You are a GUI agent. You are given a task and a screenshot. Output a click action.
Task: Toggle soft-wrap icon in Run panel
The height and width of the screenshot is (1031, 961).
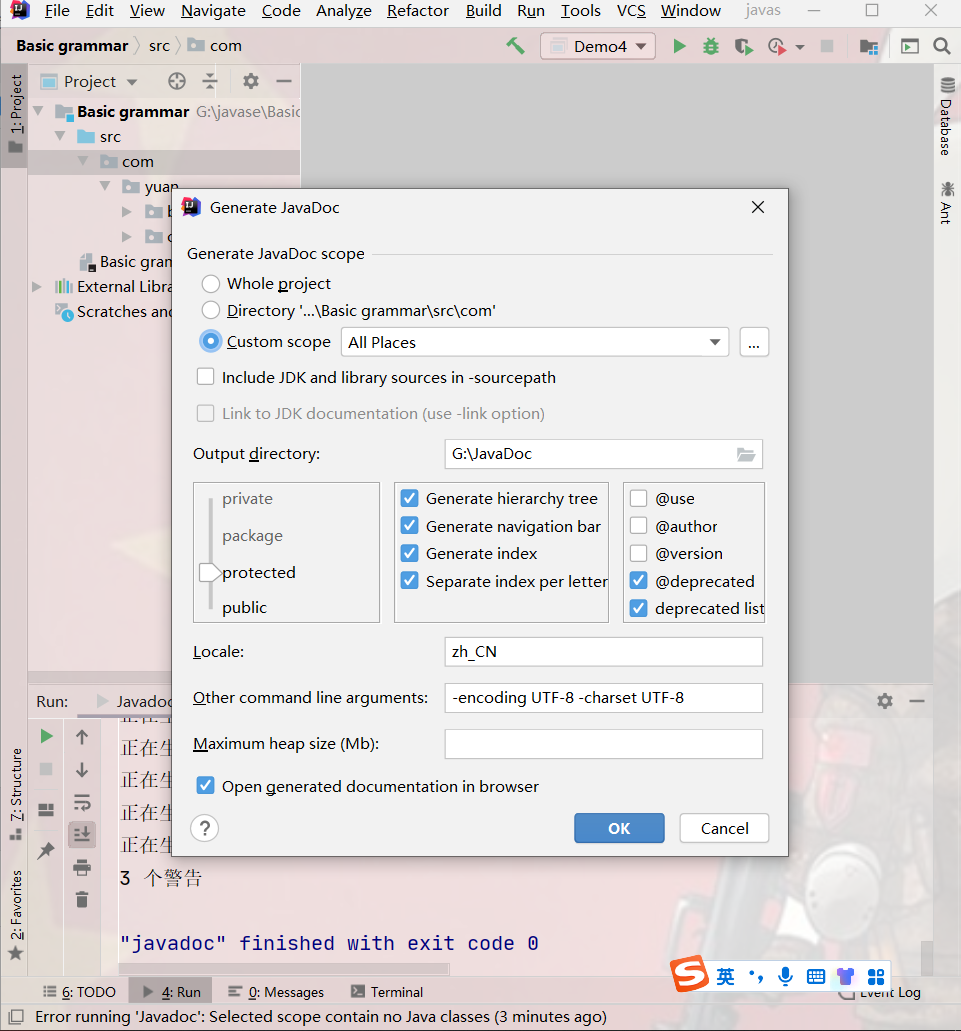pos(82,802)
